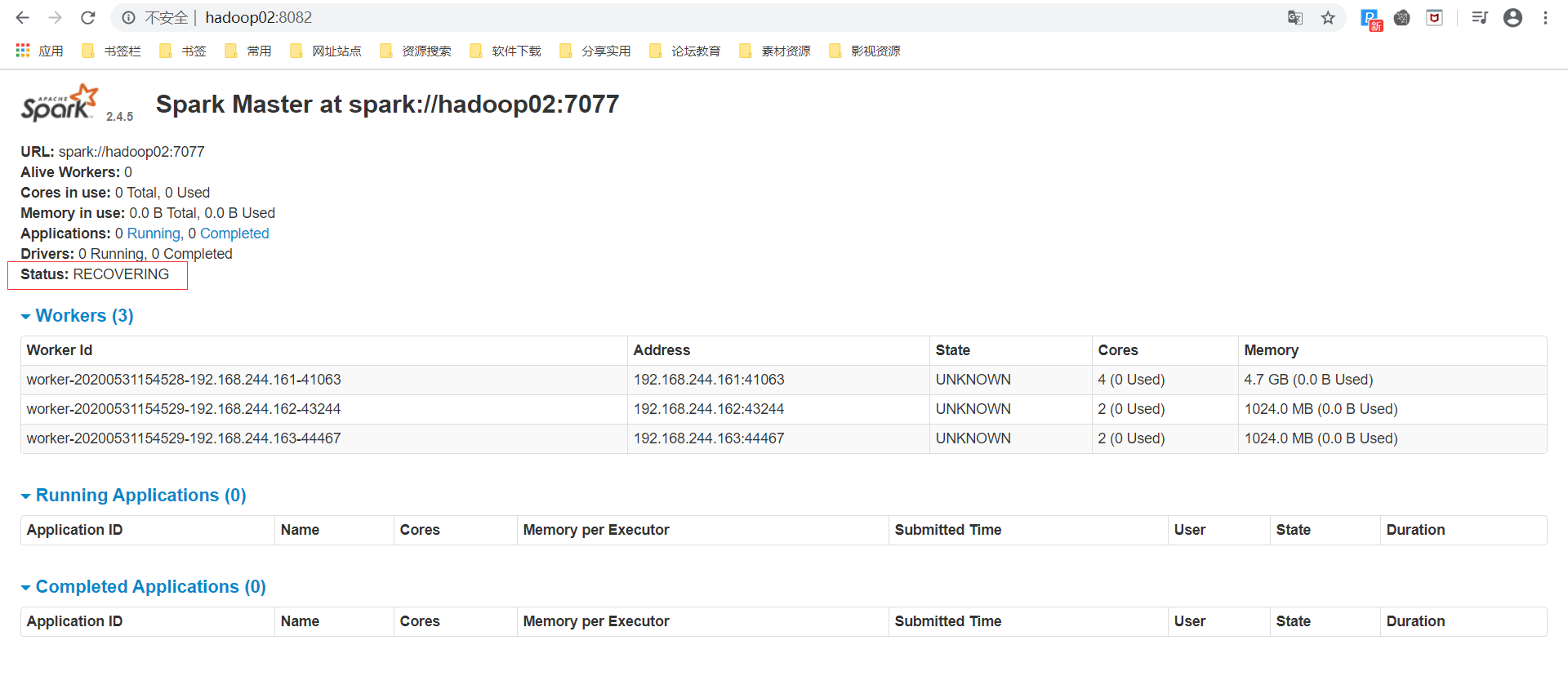Click the URL spark://hadoop02:7077 line
The width and height of the screenshot is (1568, 685).
tap(113, 152)
